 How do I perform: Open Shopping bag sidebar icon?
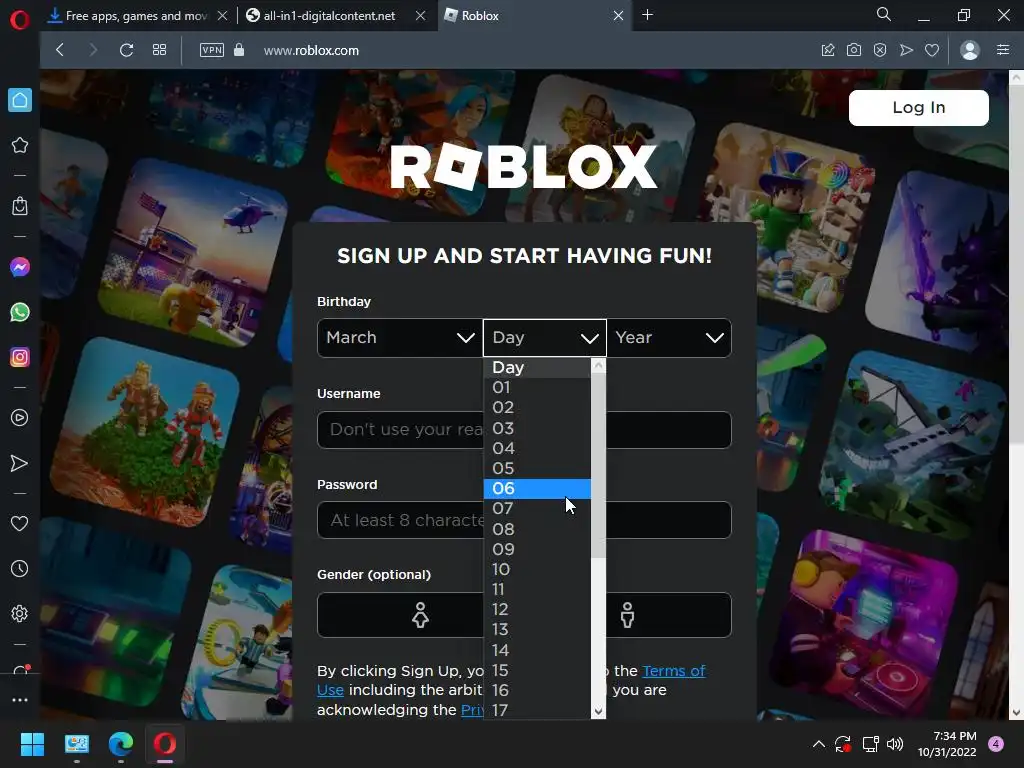click(x=20, y=206)
